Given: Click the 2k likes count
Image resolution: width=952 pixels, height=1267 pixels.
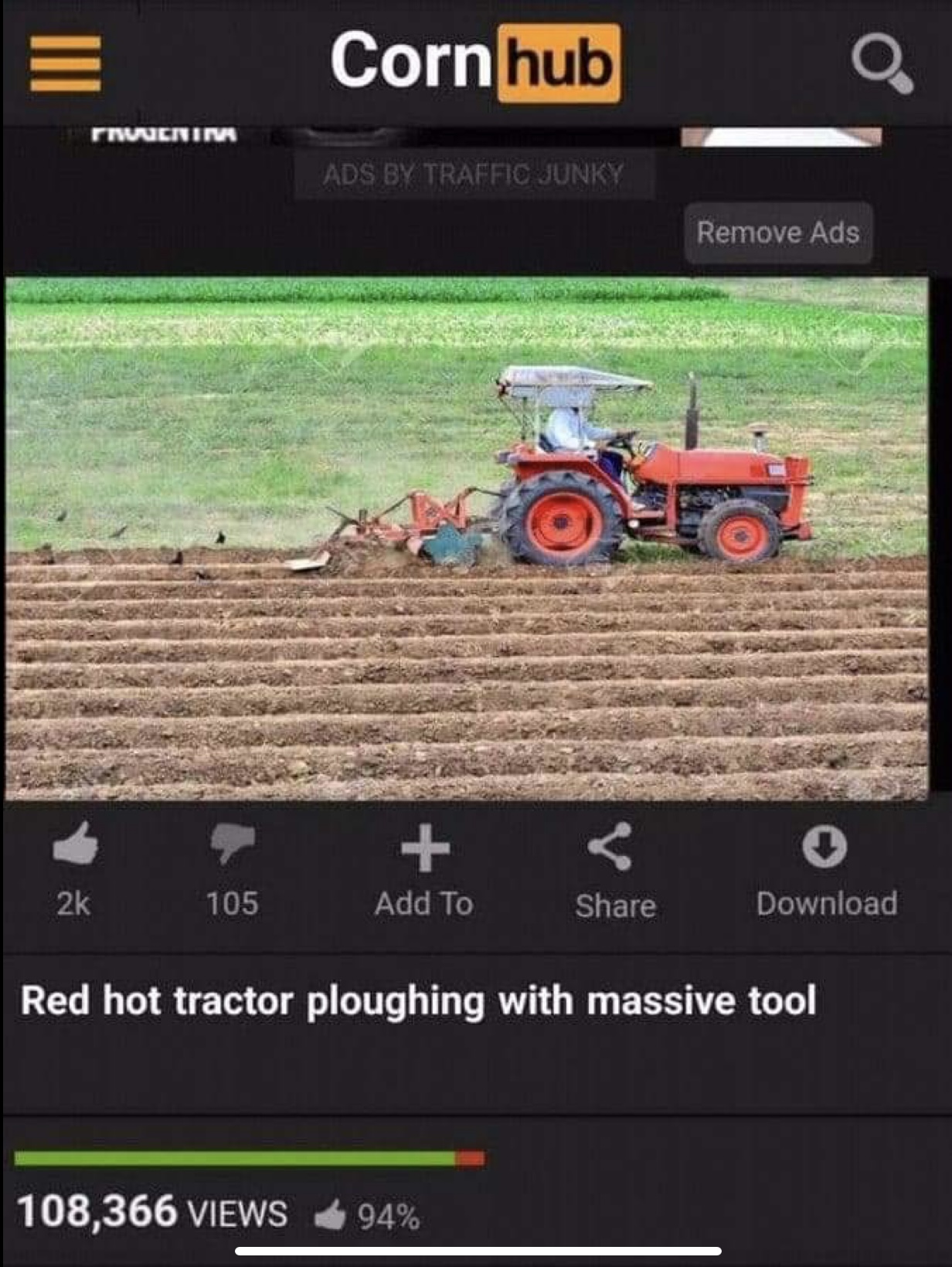Looking at the screenshot, I should [73, 903].
